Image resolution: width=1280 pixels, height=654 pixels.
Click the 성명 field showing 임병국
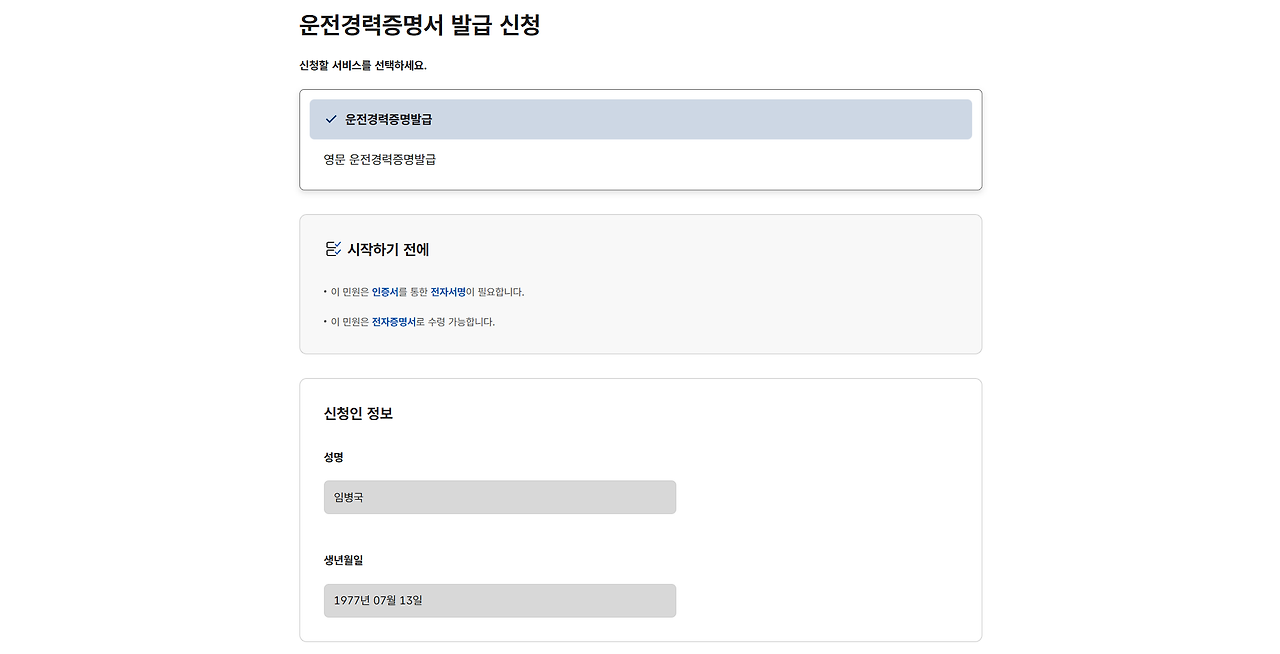(x=500, y=497)
